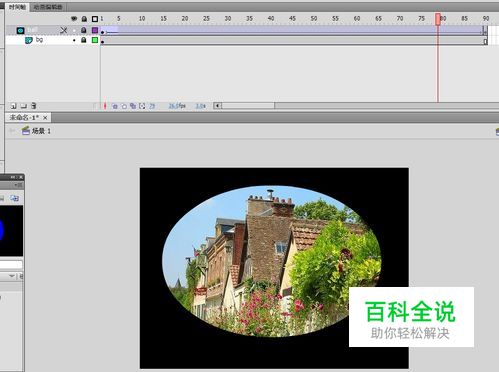Open the floating panel options menu
Screen dimensions: 499x372
point(19,185)
